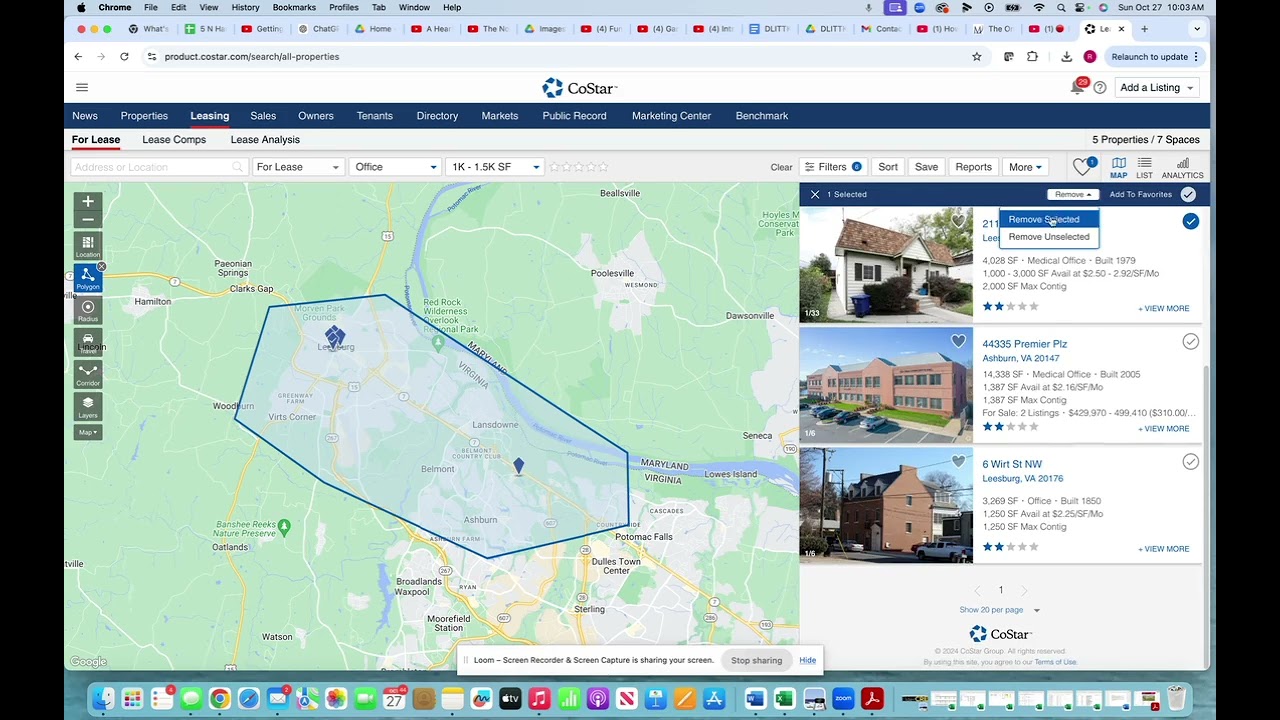Go to the Markets nav tab
Screen dimensions: 1280x720
(500, 116)
